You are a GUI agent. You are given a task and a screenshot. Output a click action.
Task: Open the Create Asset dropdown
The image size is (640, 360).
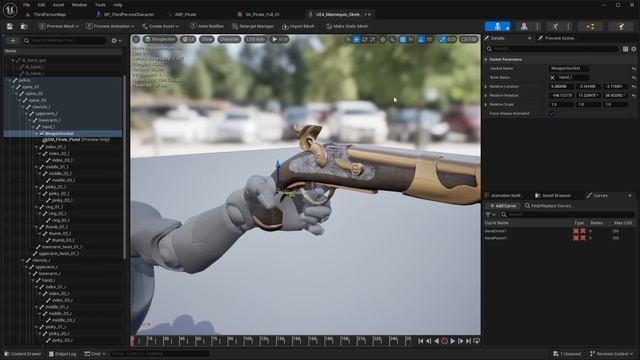coord(160,26)
